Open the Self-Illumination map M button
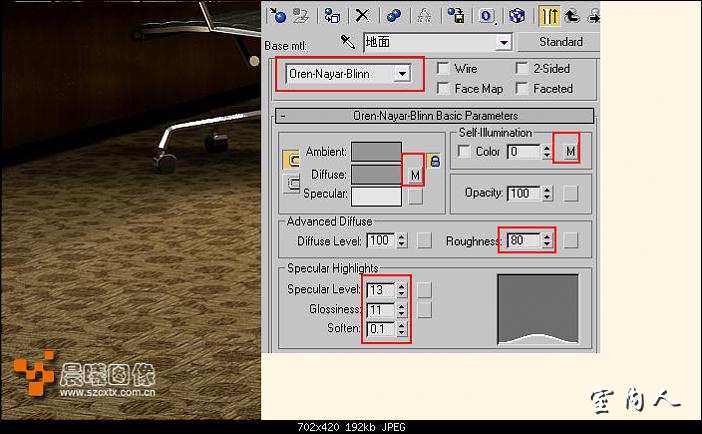Image resolution: width=702 pixels, height=434 pixels. click(570, 151)
